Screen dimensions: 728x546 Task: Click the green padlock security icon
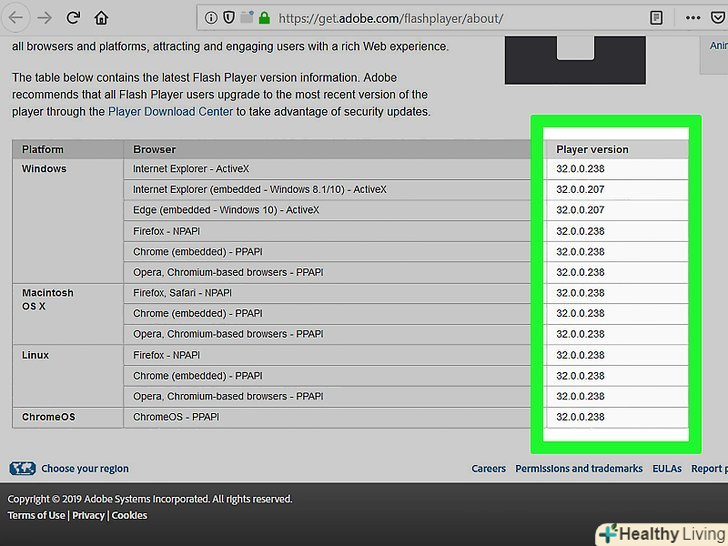click(x=265, y=18)
